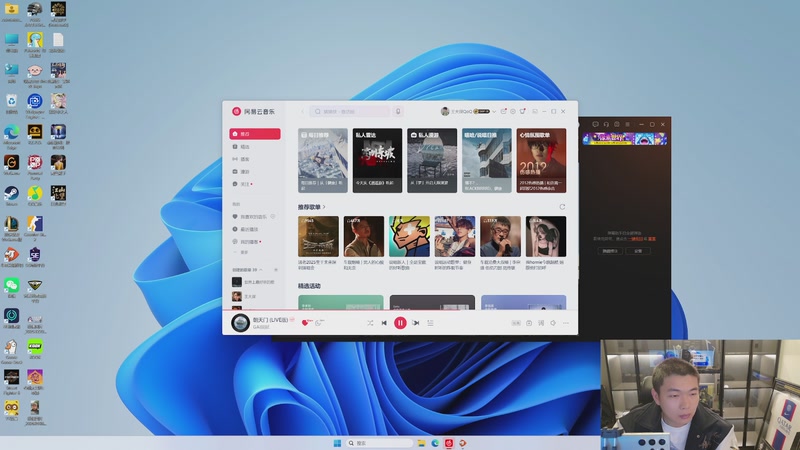This screenshot has width=800, height=450.
Task: Switch to mini-player mode icon in title bar
Action: pyautogui.click(x=535, y=111)
